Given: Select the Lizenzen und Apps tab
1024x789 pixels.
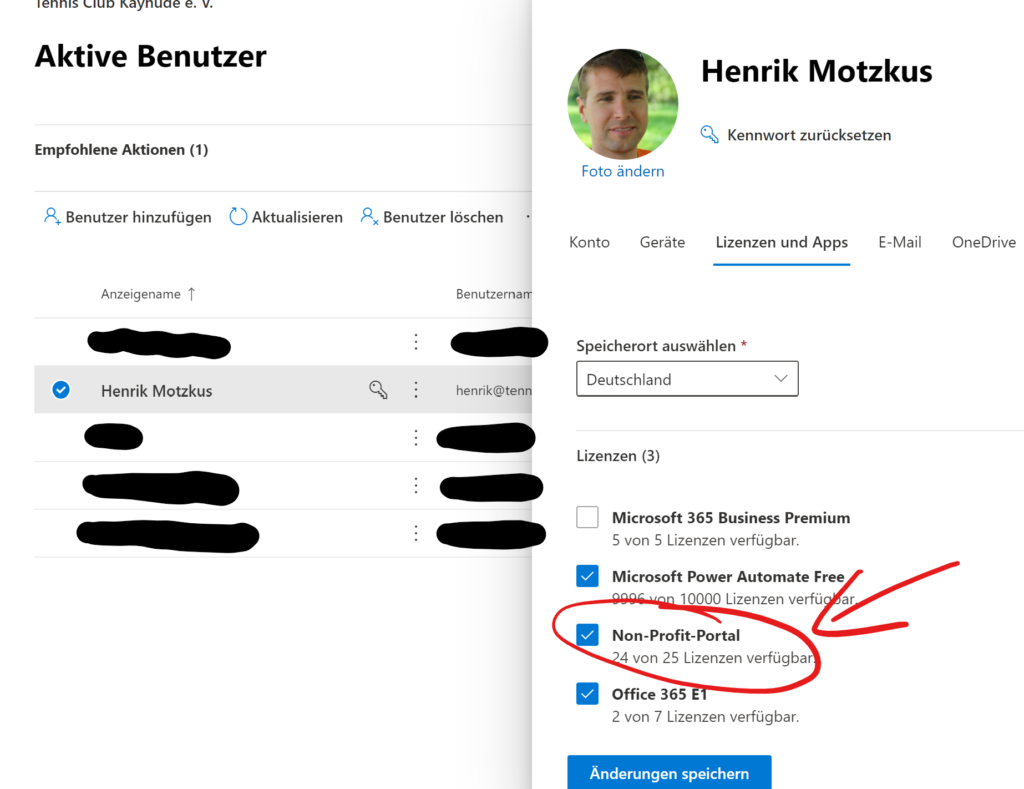Looking at the screenshot, I should click(x=782, y=242).
